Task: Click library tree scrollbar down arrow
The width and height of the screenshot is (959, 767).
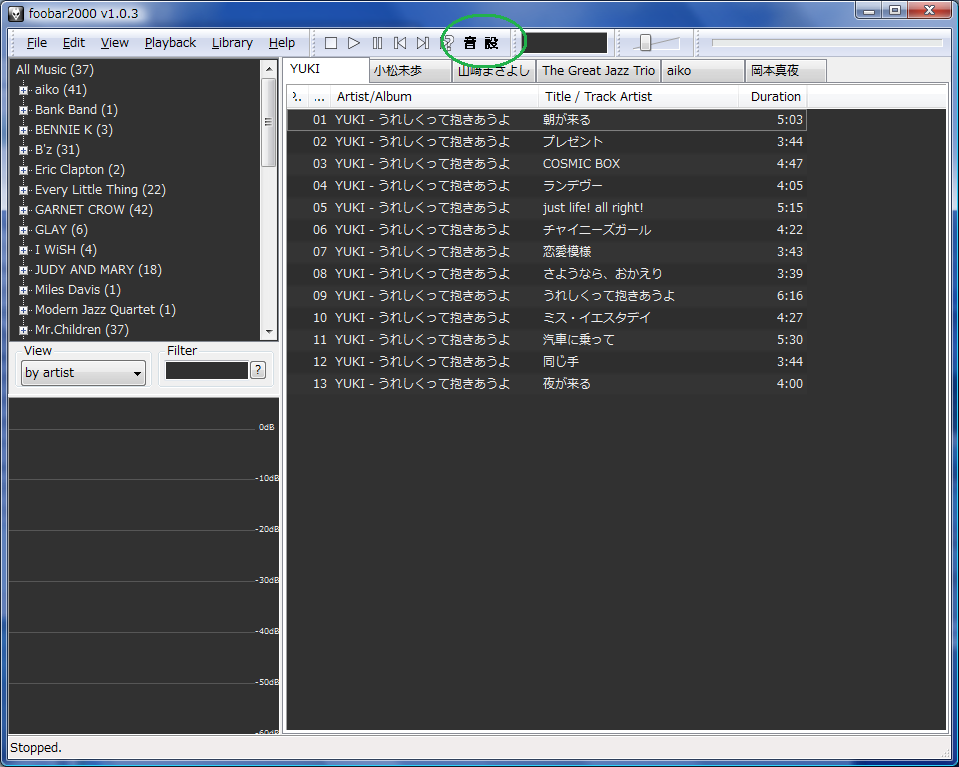Action: (269, 332)
